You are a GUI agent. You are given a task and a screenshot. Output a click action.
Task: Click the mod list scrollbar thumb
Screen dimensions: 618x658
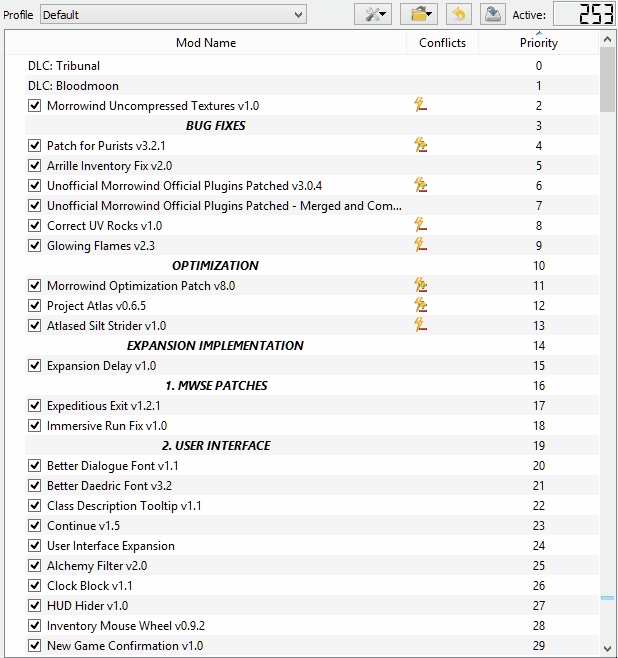[607, 80]
